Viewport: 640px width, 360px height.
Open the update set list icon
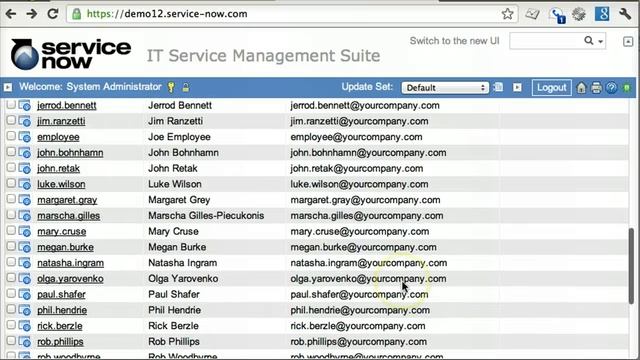pos(498,87)
